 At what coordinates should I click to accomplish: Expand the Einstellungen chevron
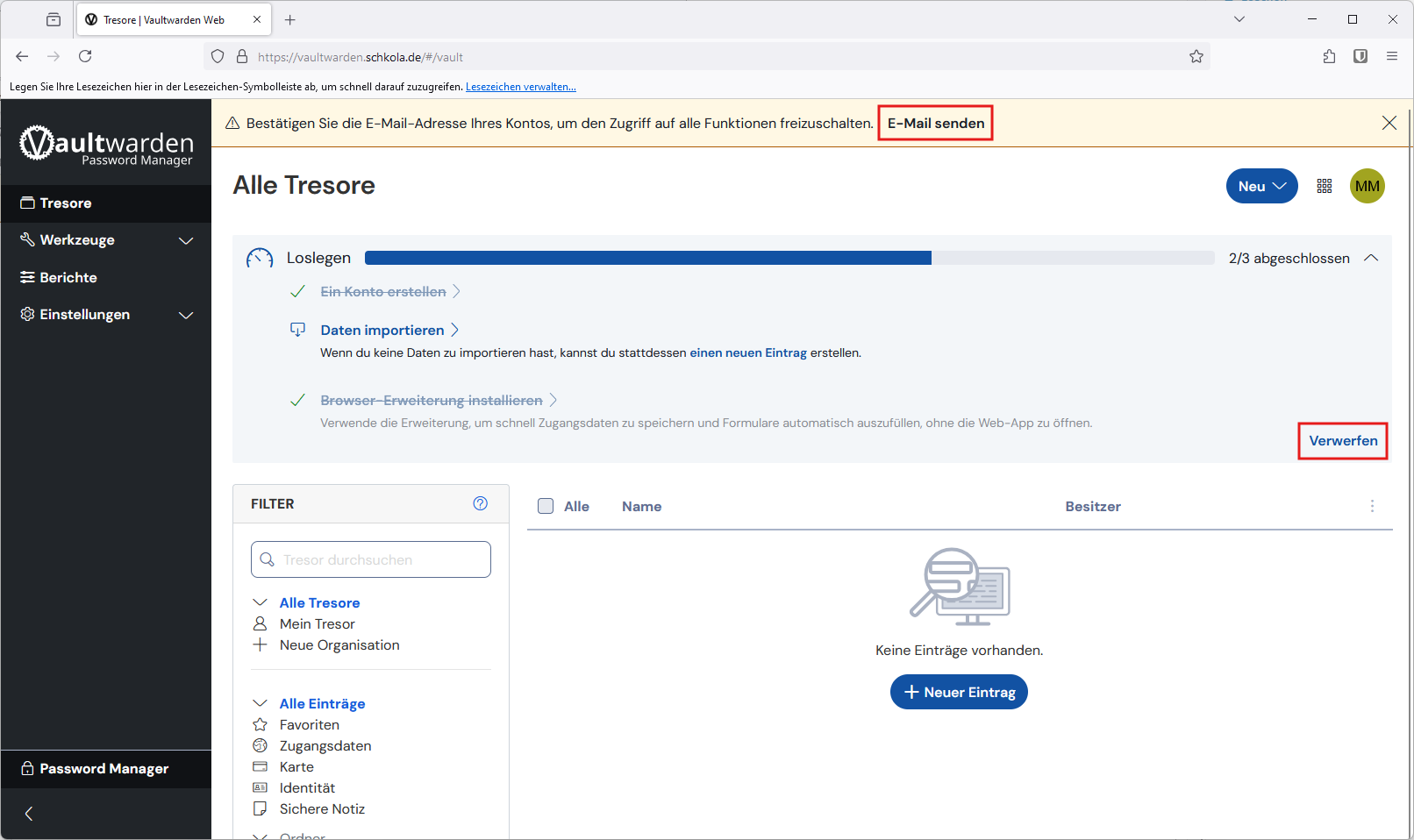tap(186, 315)
